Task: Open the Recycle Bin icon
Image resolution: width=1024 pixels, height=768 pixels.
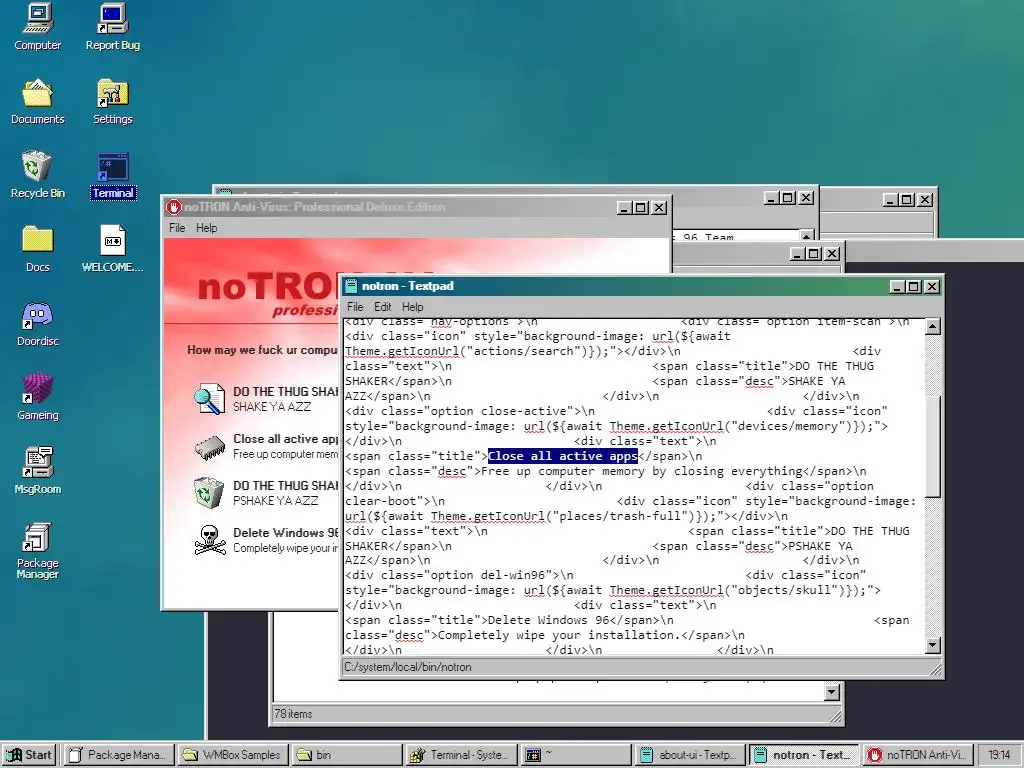Action: (37, 174)
